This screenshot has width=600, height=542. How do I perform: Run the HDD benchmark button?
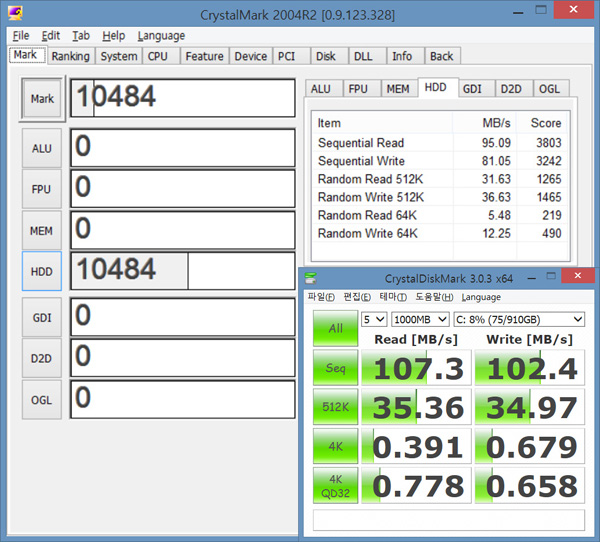tap(42, 271)
